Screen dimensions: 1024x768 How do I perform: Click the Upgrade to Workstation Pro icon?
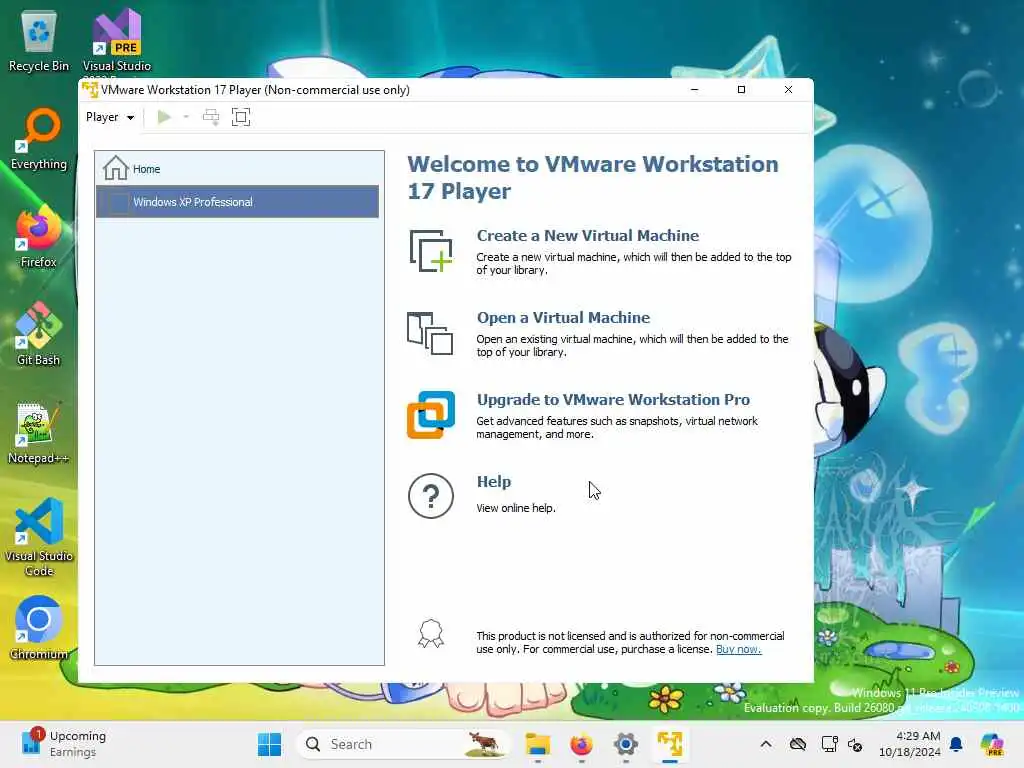coord(431,415)
